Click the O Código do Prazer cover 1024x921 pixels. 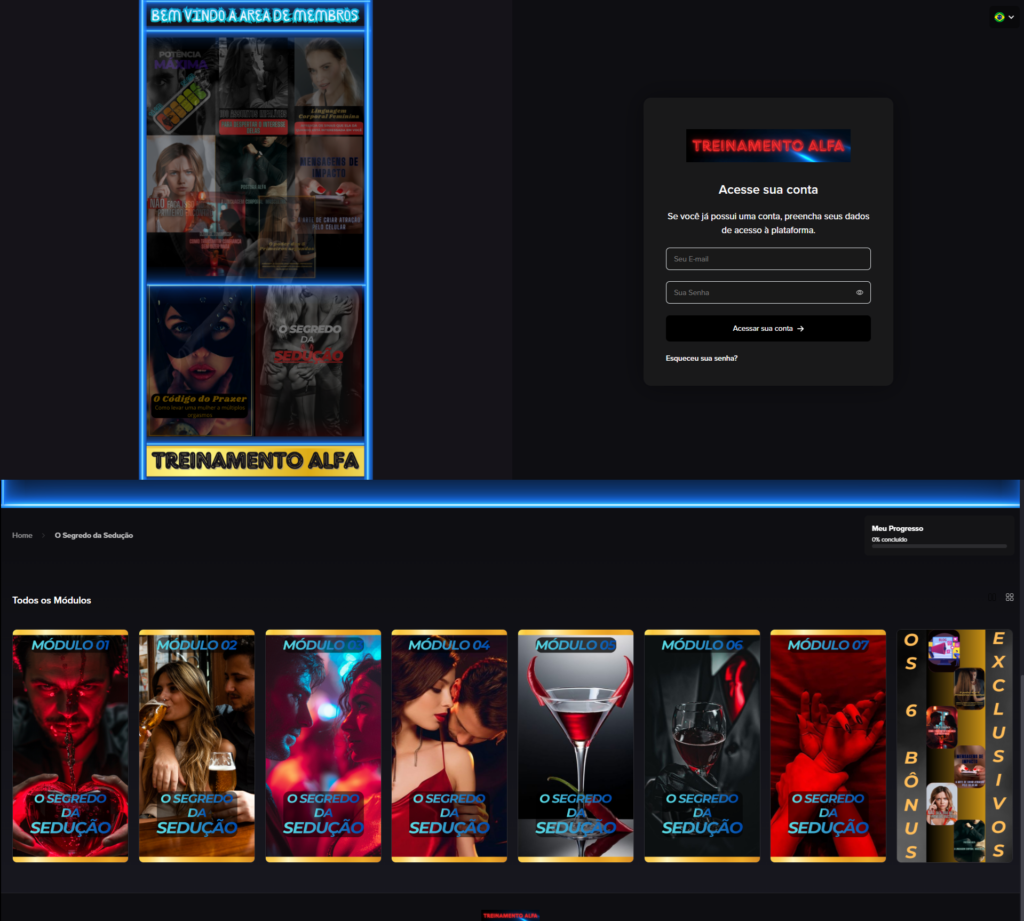tap(200, 360)
